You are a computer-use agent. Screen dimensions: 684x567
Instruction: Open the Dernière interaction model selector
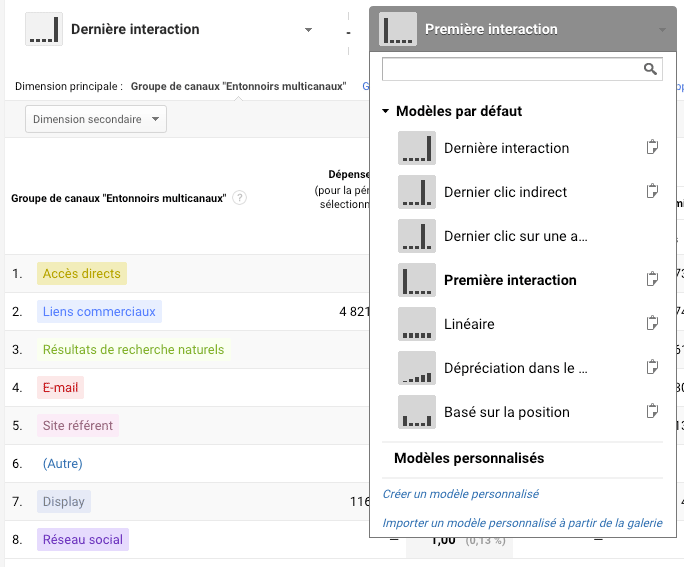point(170,30)
